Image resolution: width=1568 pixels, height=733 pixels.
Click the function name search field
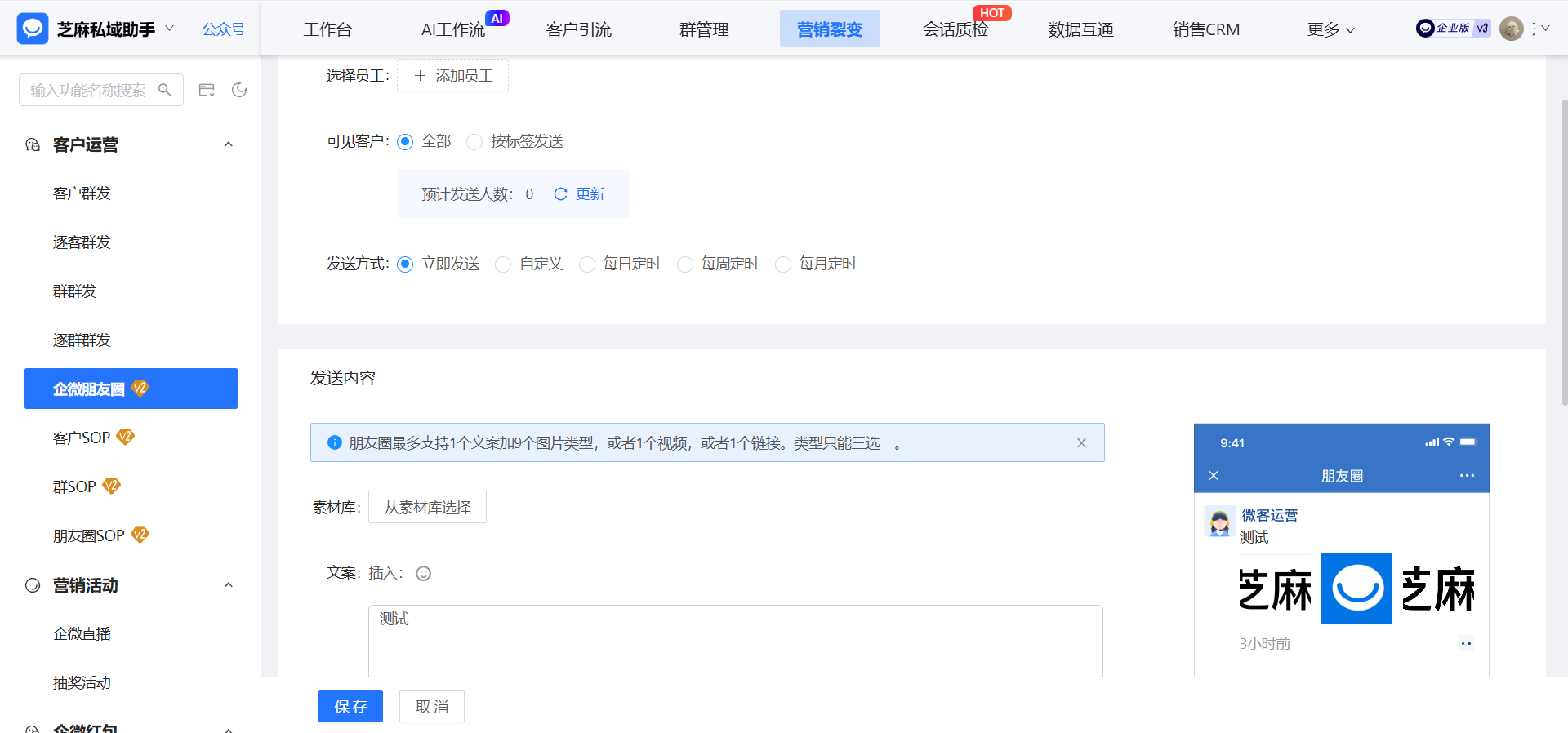pos(100,90)
